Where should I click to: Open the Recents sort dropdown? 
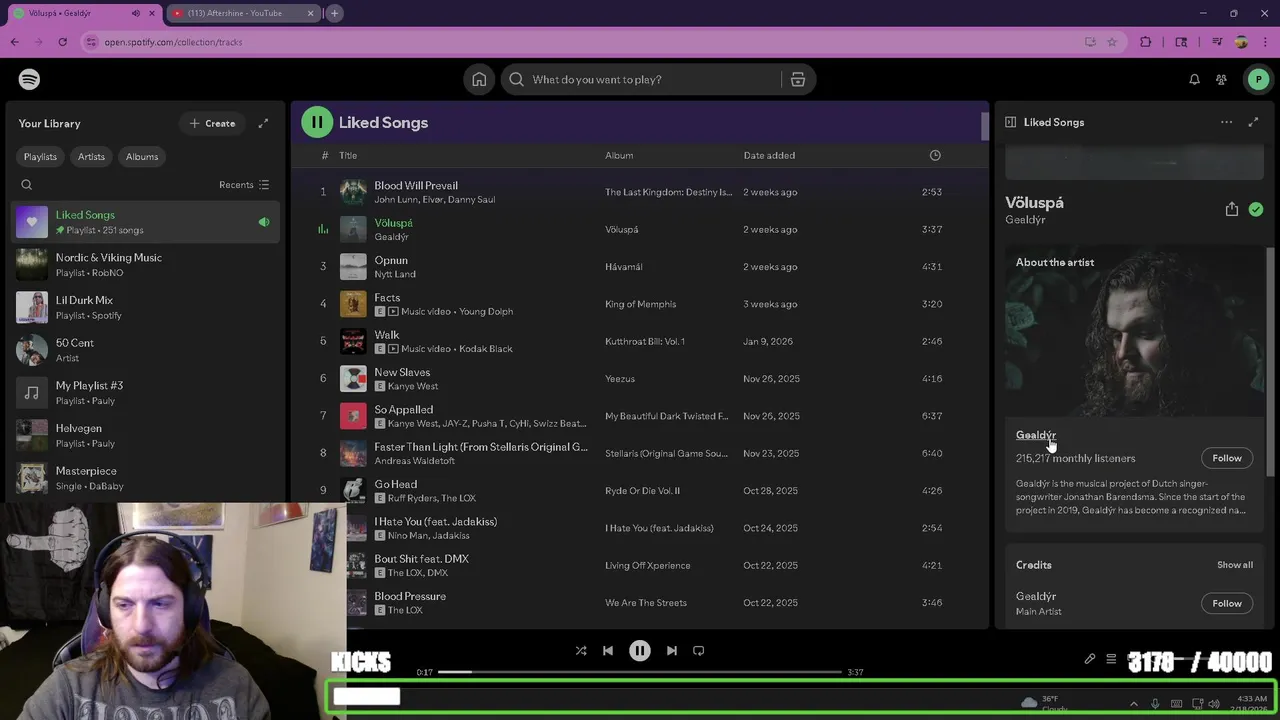244,184
